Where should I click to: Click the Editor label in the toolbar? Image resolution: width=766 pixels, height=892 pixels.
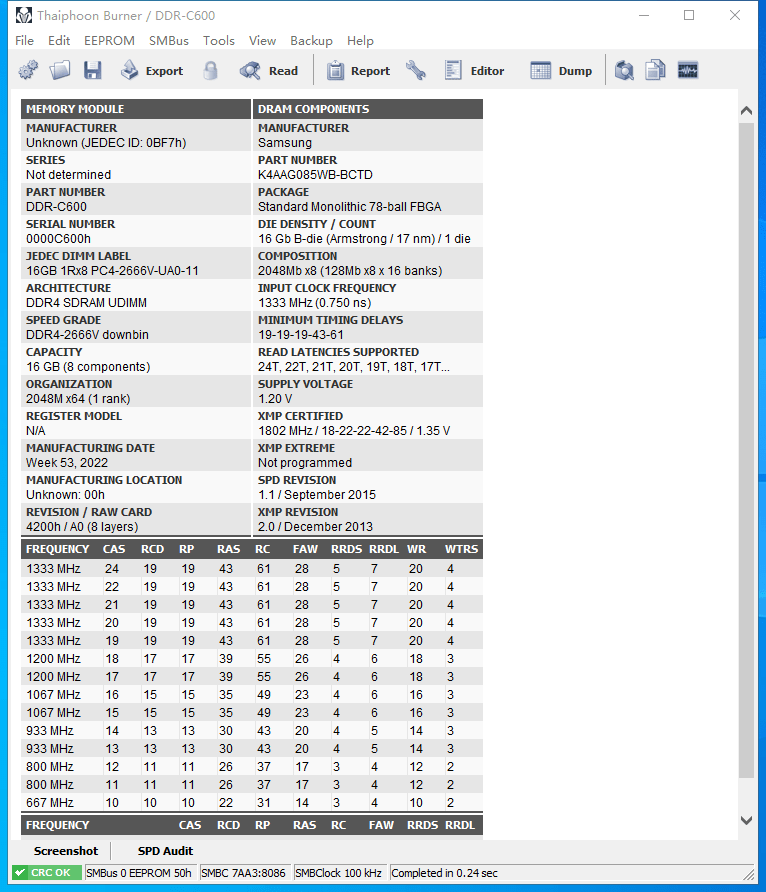(x=487, y=71)
